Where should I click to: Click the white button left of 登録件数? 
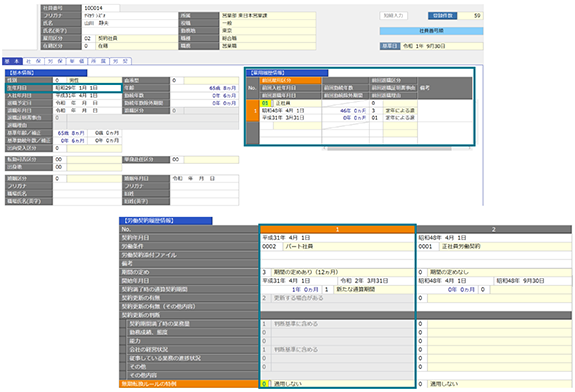click(x=393, y=16)
